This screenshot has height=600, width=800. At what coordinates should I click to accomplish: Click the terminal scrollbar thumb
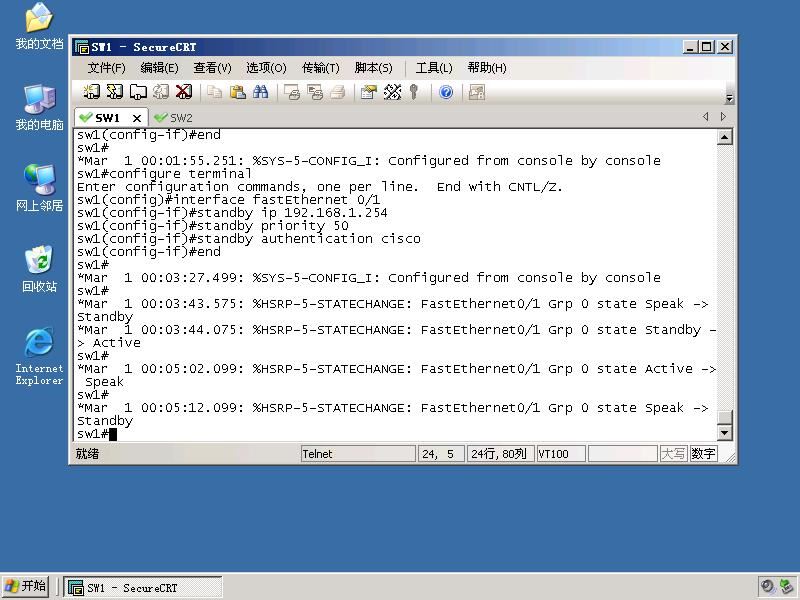[x=724, y=417]
